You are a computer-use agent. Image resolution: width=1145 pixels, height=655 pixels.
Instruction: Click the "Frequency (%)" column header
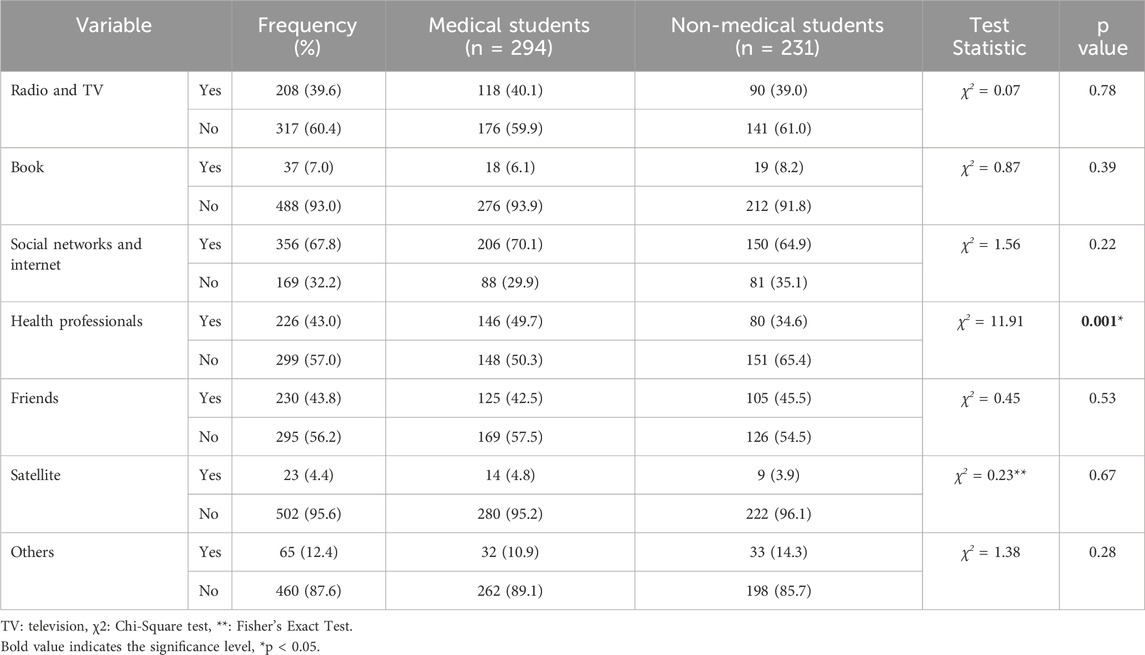point(307,35)
